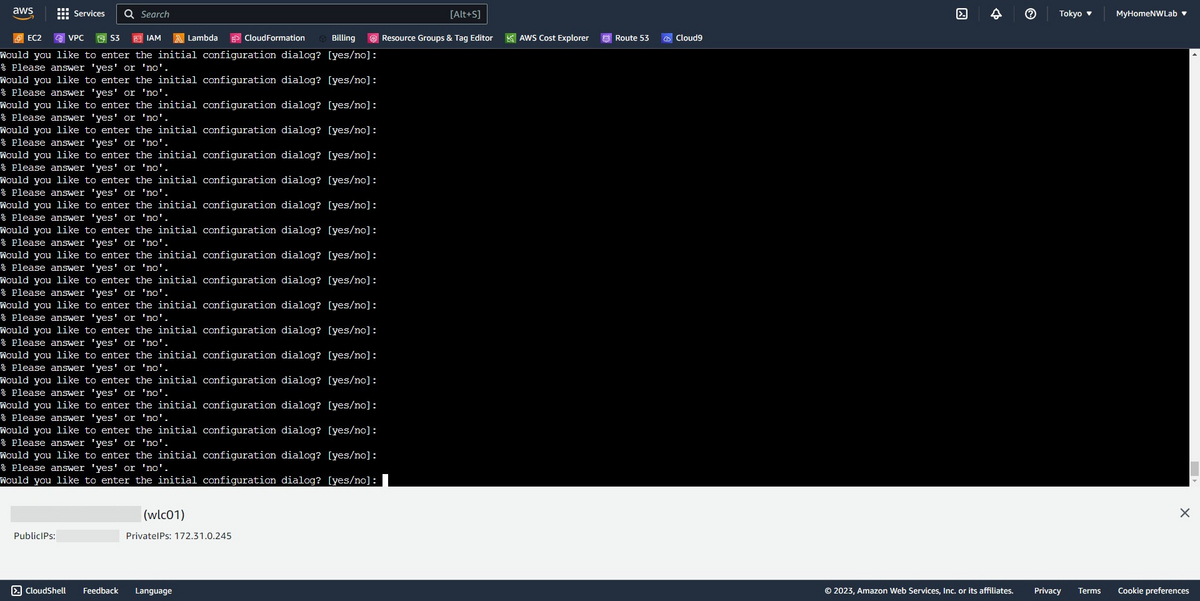Launch CloudShell from the footer
1200x601 pixels.
[38, 591]
